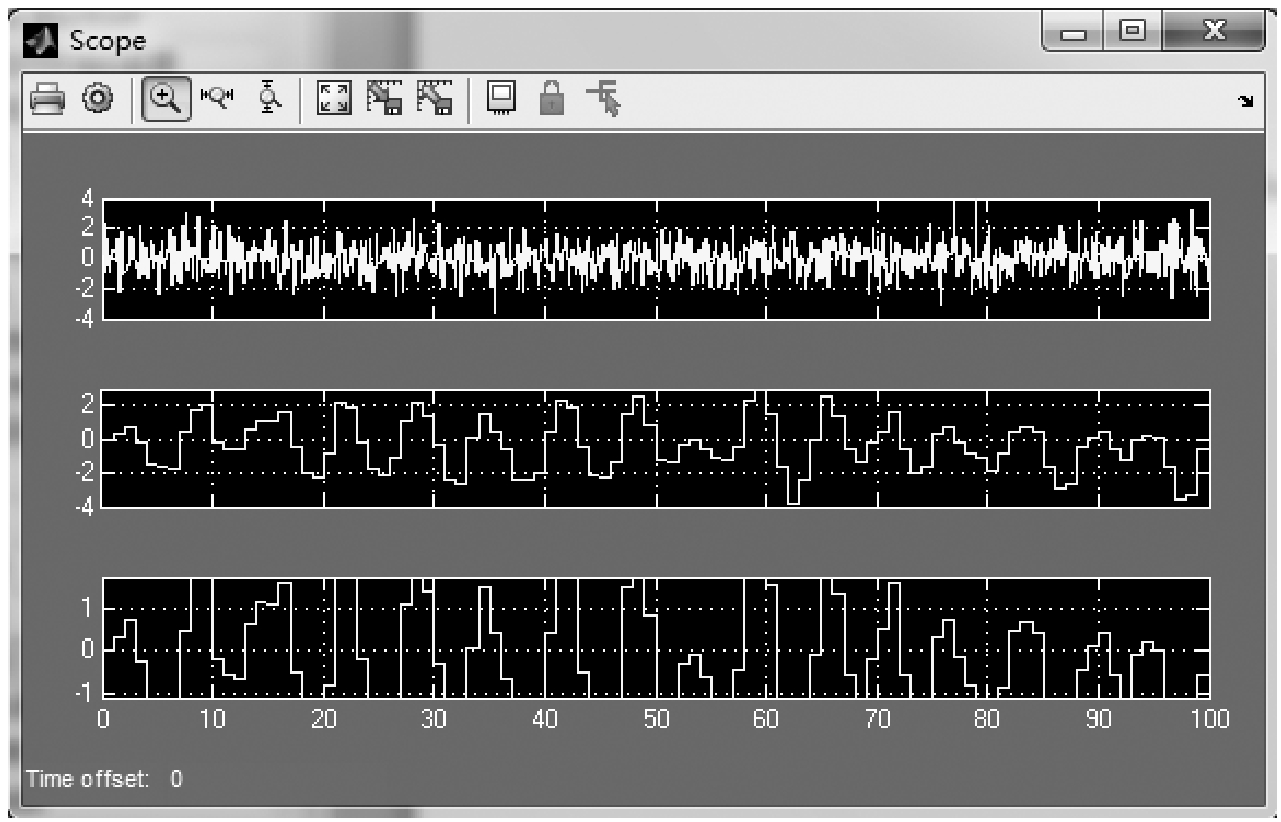Click the middle stepped signal plot
The width and height of the screenshot is (1281, 822).
(x=656, y=448)
